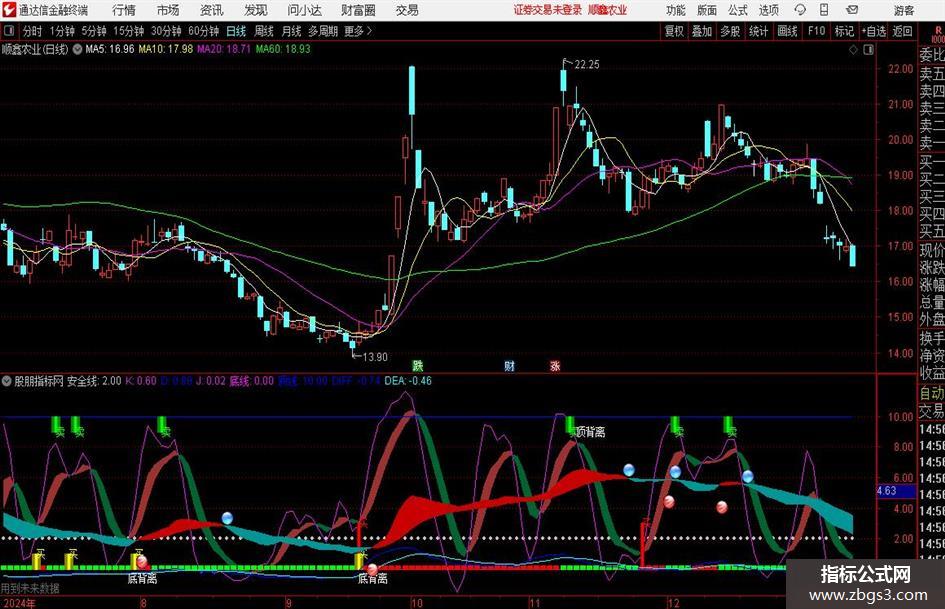Click the MA20: 18.71 value
The image size is (945, 609).
click(x=224, y=49)
